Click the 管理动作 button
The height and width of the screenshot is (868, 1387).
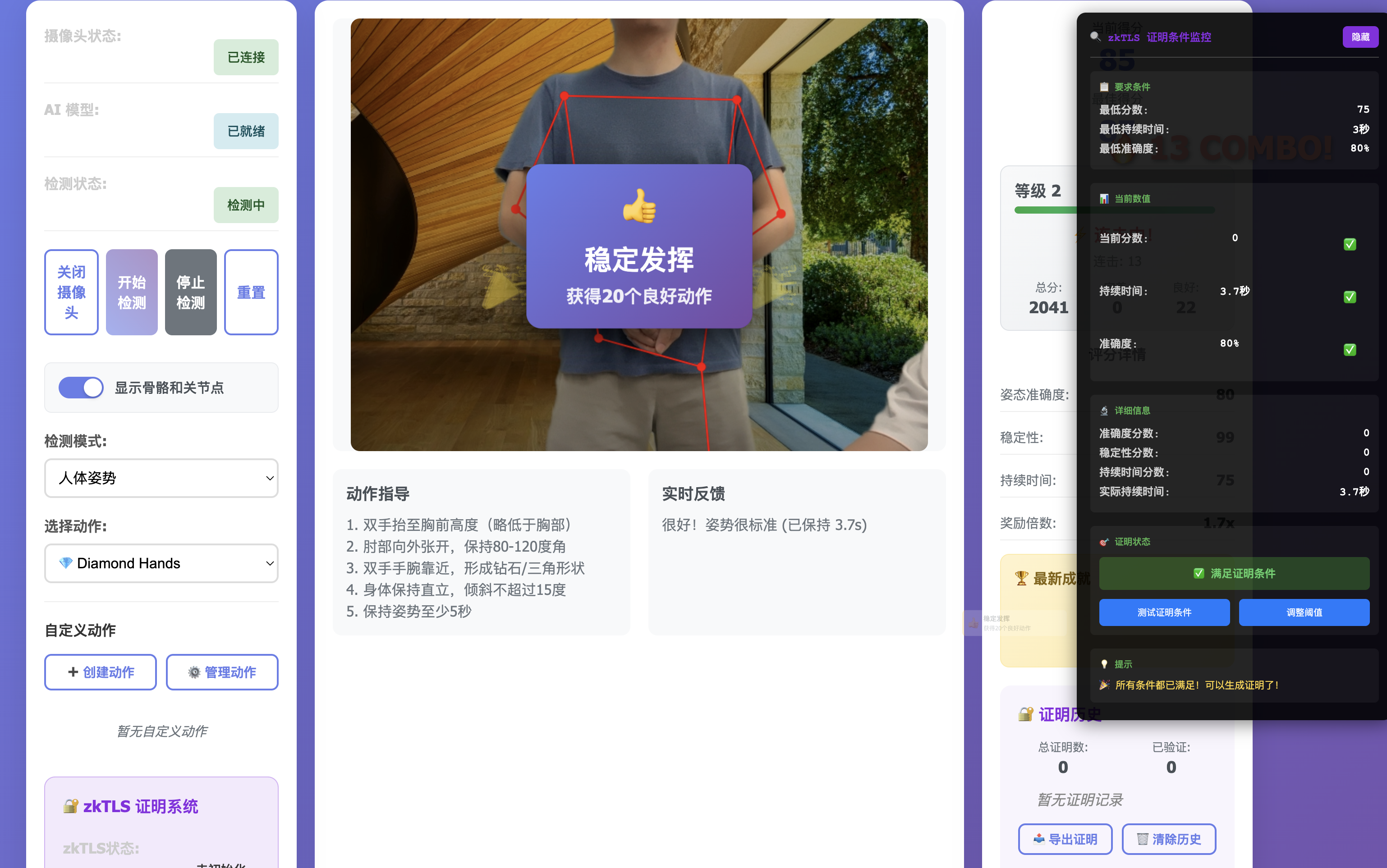coord(222,672)
